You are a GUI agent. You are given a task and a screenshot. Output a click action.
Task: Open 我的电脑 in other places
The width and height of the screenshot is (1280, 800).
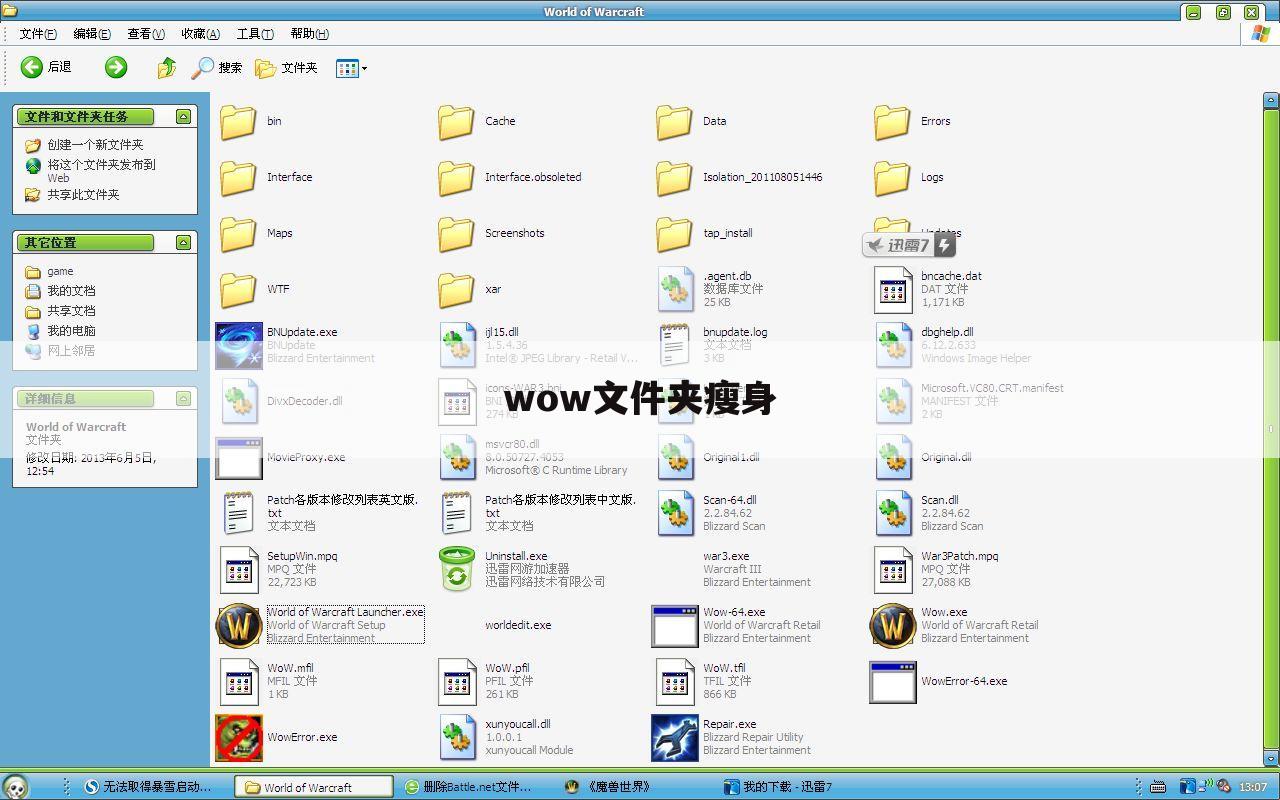71,330
